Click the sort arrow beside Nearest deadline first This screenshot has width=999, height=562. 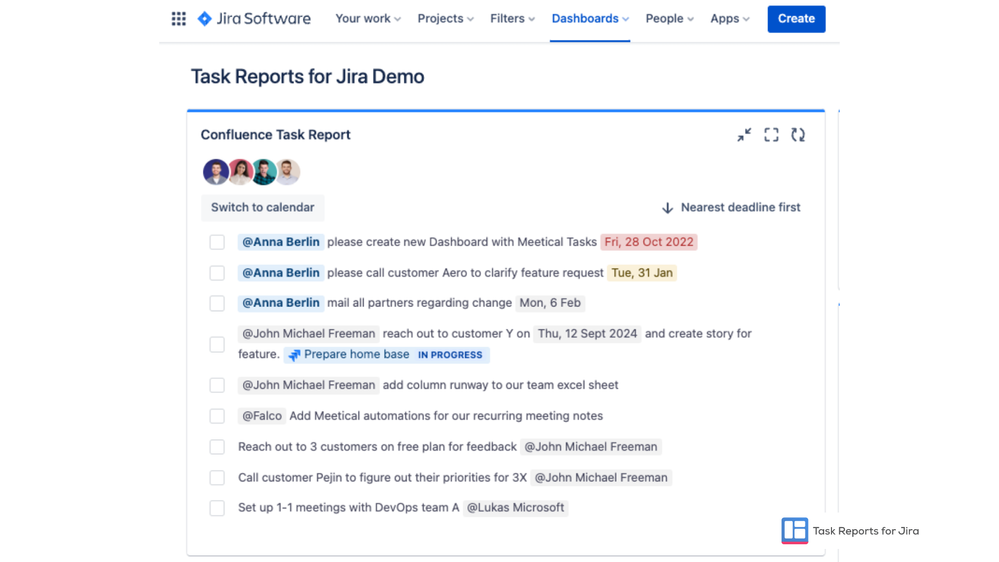(667, 208)
